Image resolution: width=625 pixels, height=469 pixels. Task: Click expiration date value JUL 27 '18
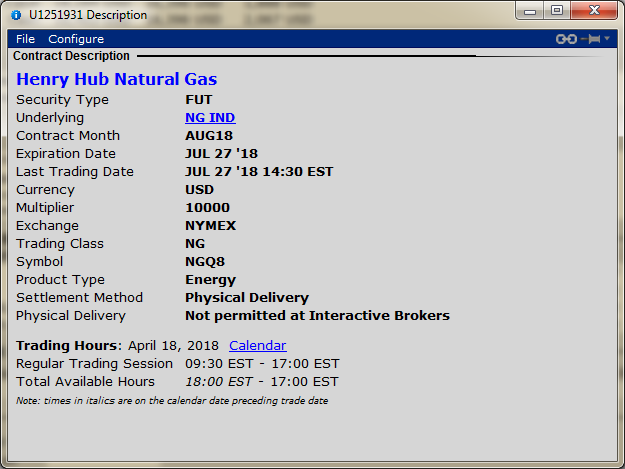pyautogui.click(x=221, y=153)
